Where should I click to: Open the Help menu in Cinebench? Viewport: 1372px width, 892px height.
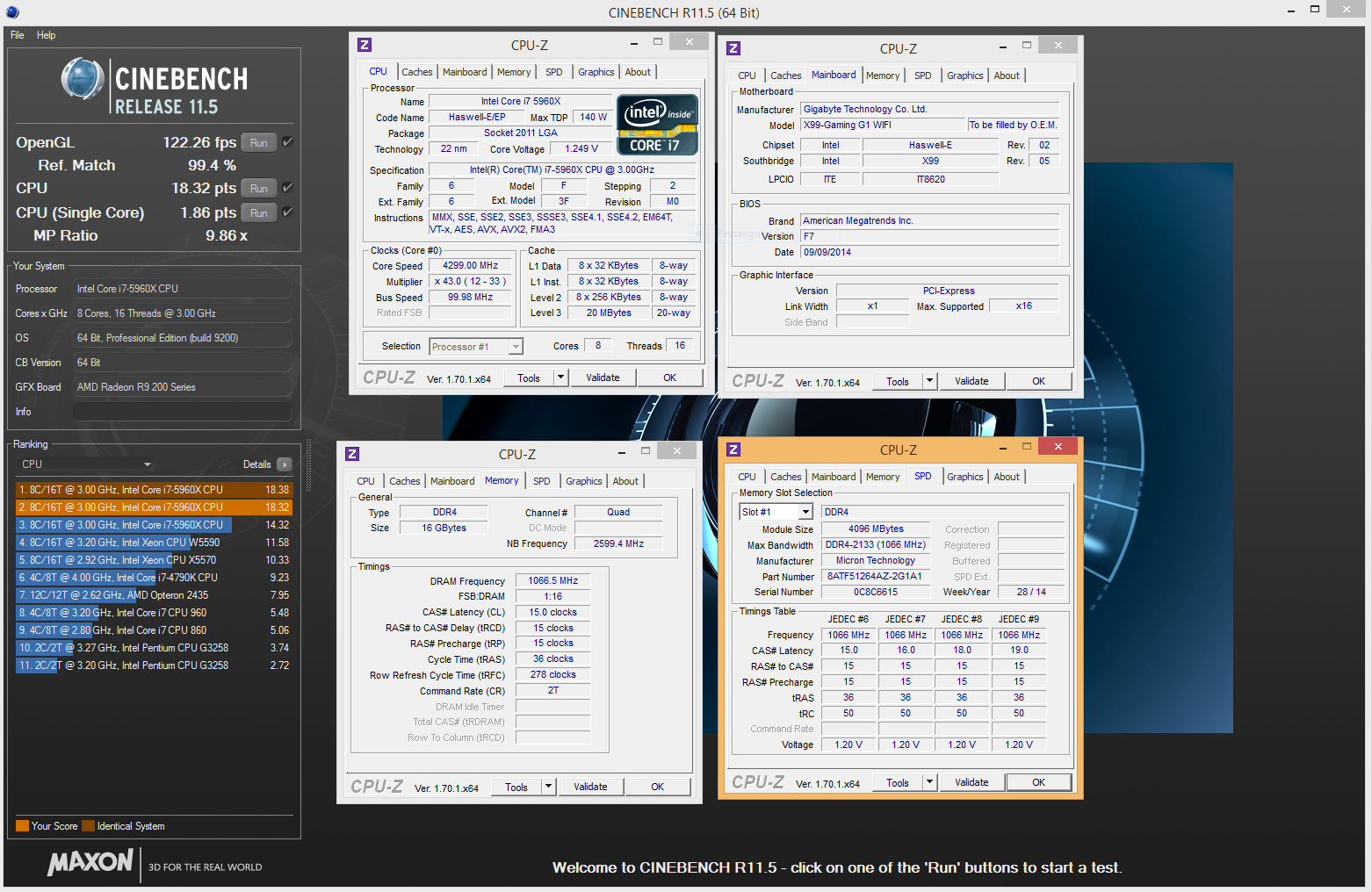coord(47,35)
